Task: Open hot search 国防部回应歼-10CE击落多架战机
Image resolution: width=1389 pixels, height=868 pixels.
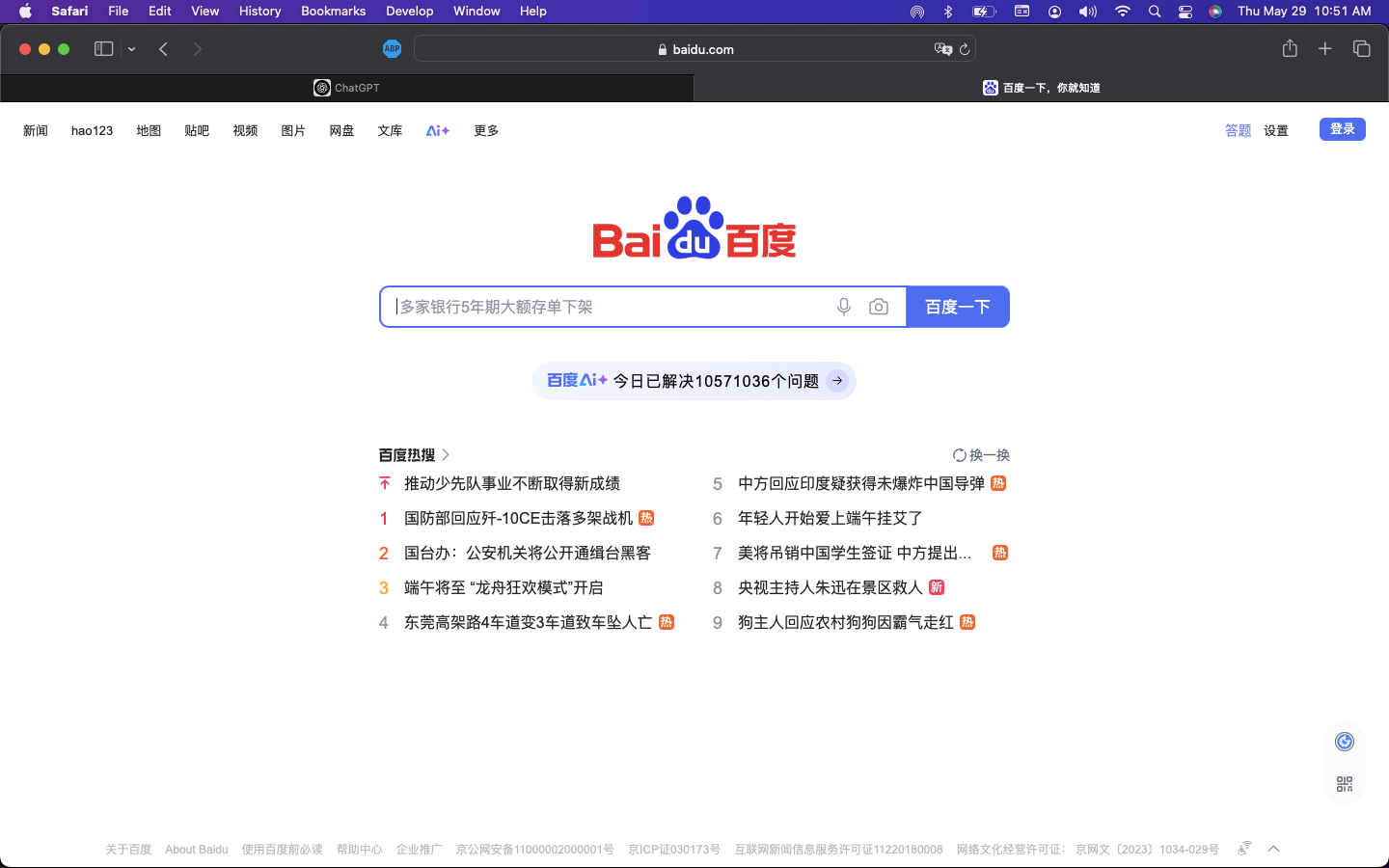Action: (518, 518)
